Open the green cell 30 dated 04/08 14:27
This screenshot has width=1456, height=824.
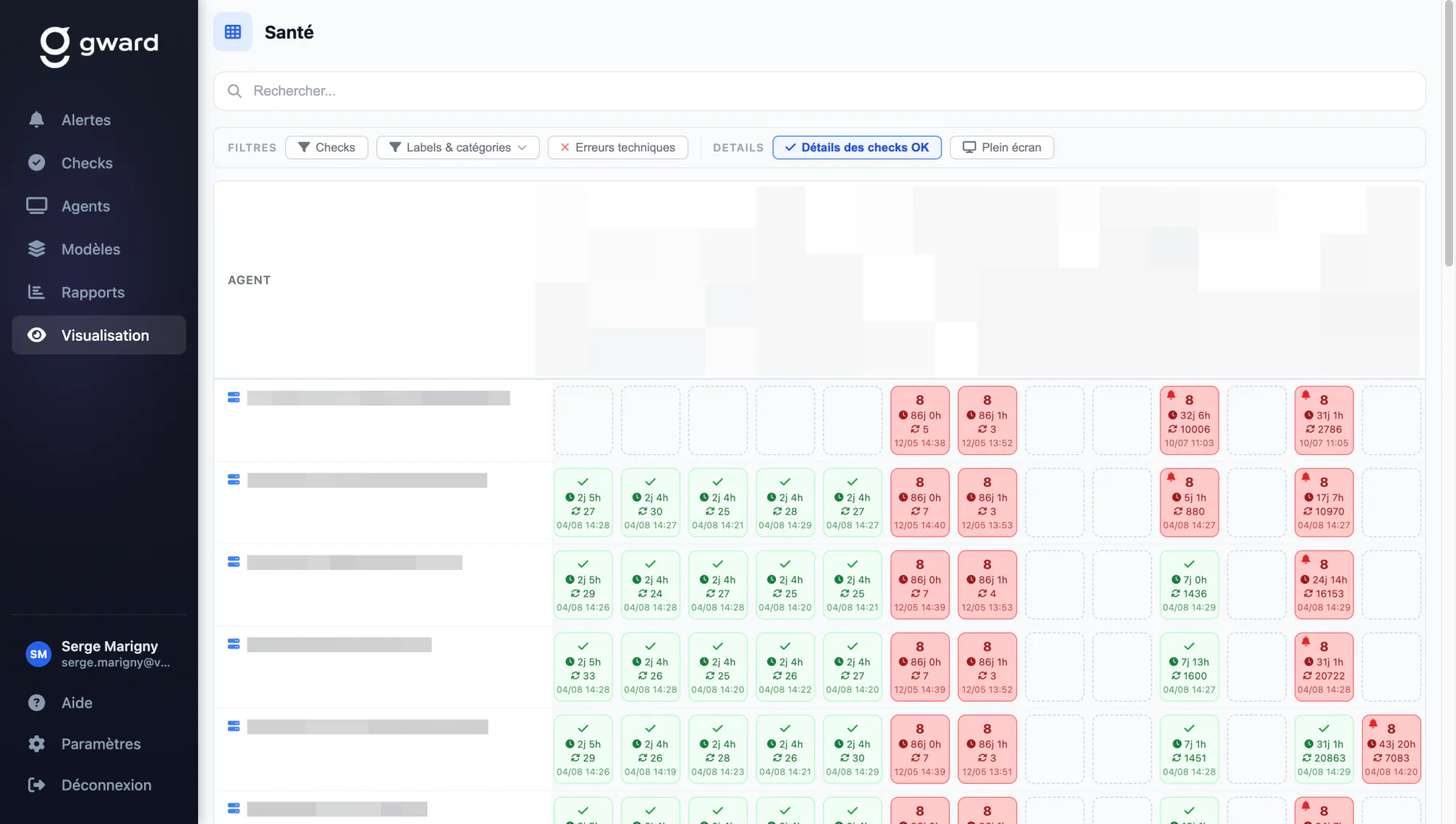tap(651, 503)
